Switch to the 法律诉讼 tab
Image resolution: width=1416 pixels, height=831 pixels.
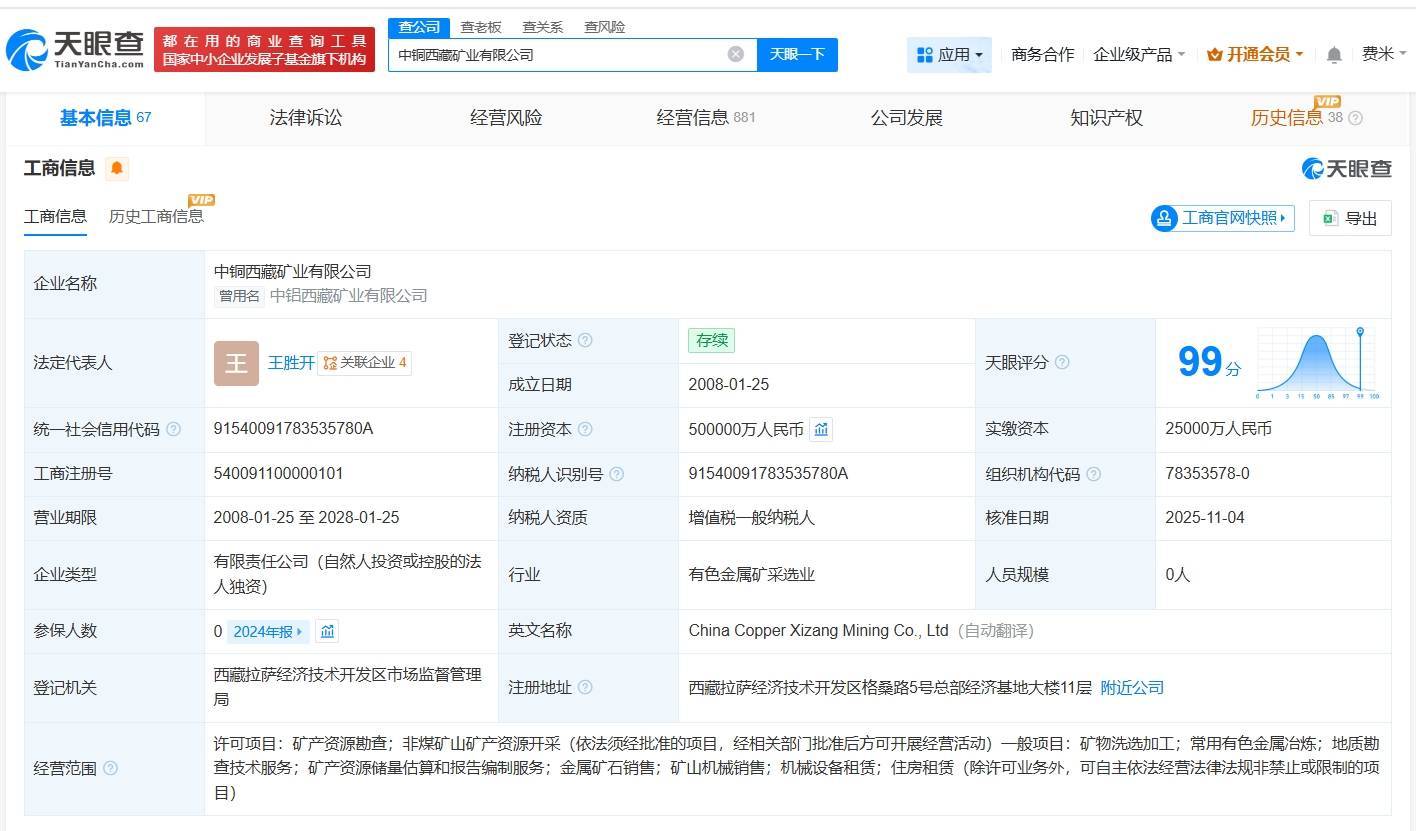point(305,117)
